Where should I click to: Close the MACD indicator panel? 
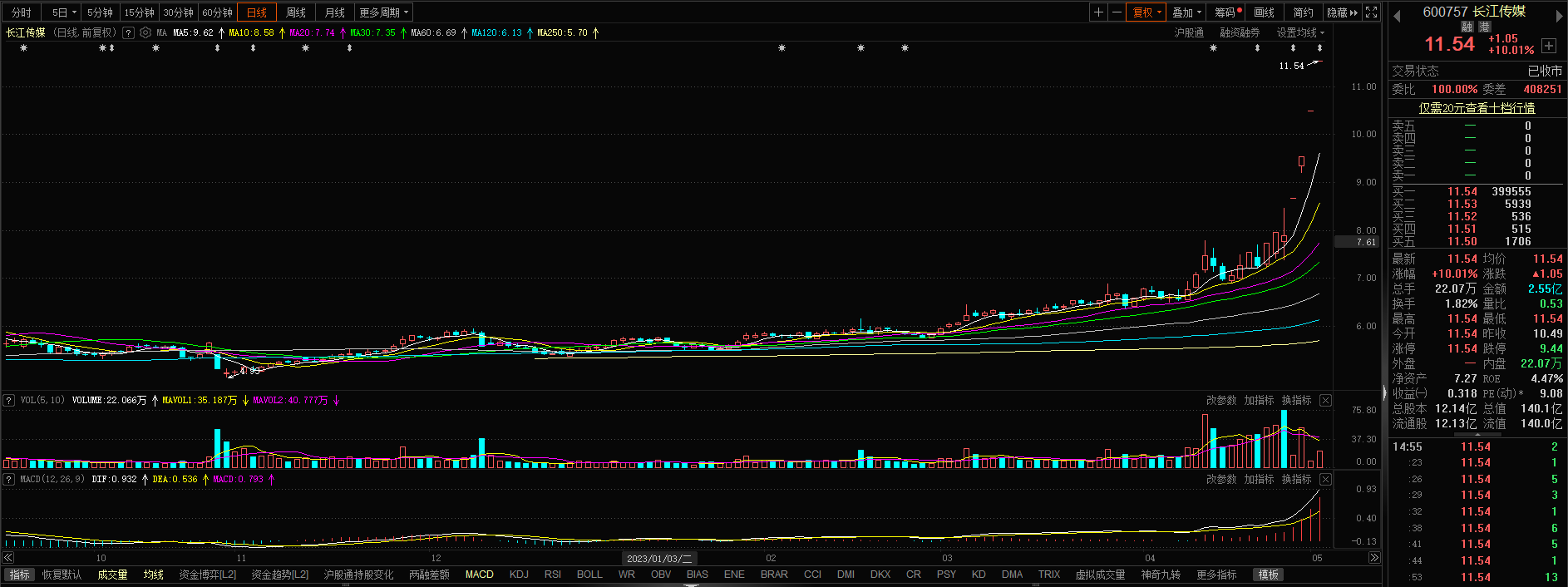[x=1325, y=480]
